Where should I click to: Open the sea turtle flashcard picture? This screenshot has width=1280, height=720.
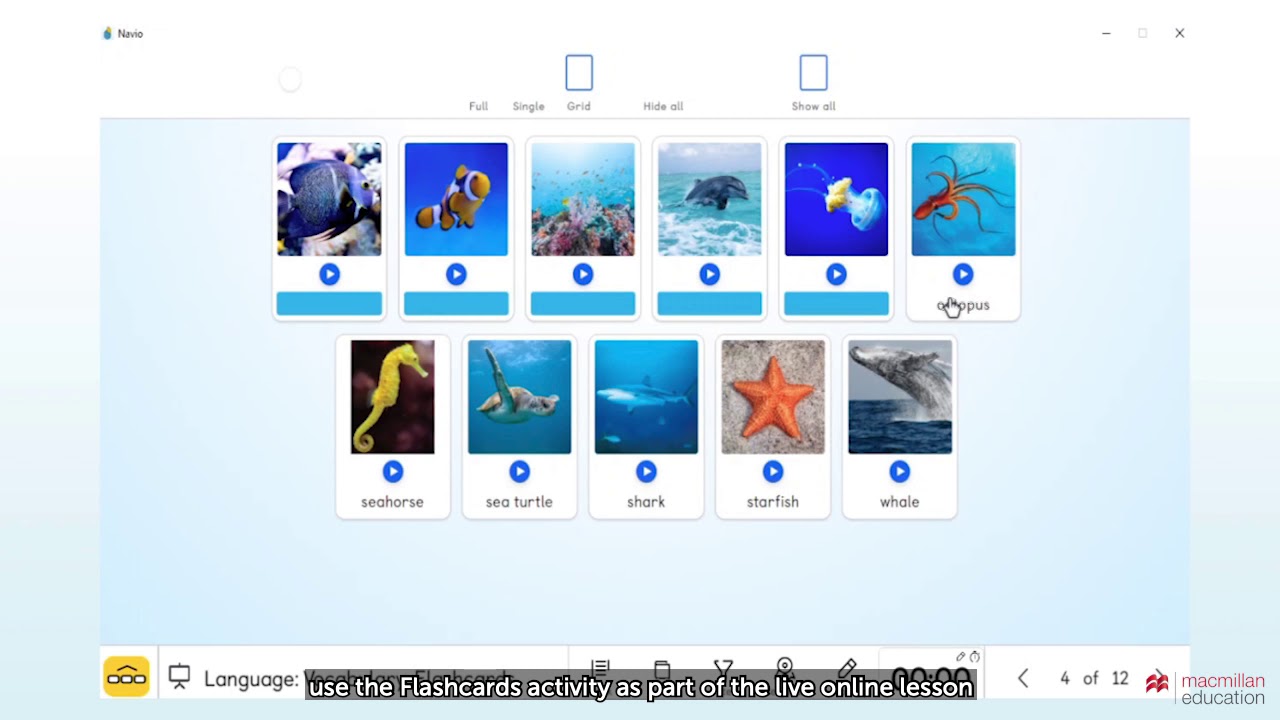pos(519,397)
